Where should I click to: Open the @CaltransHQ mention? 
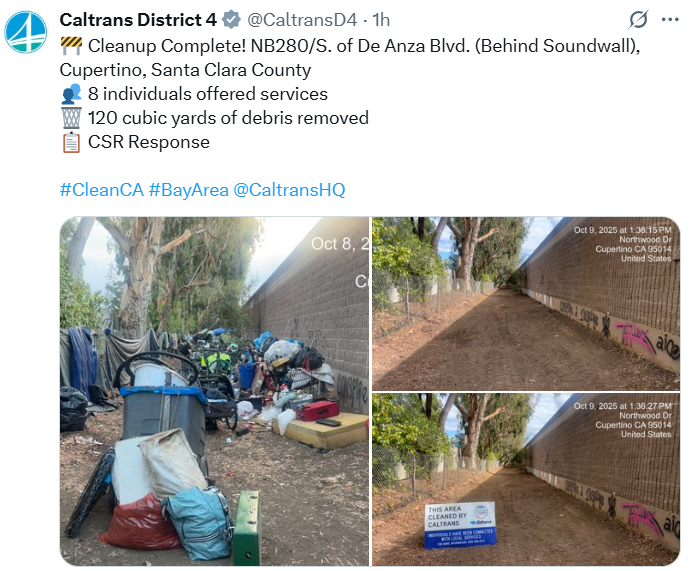click(x=289, y=190)
